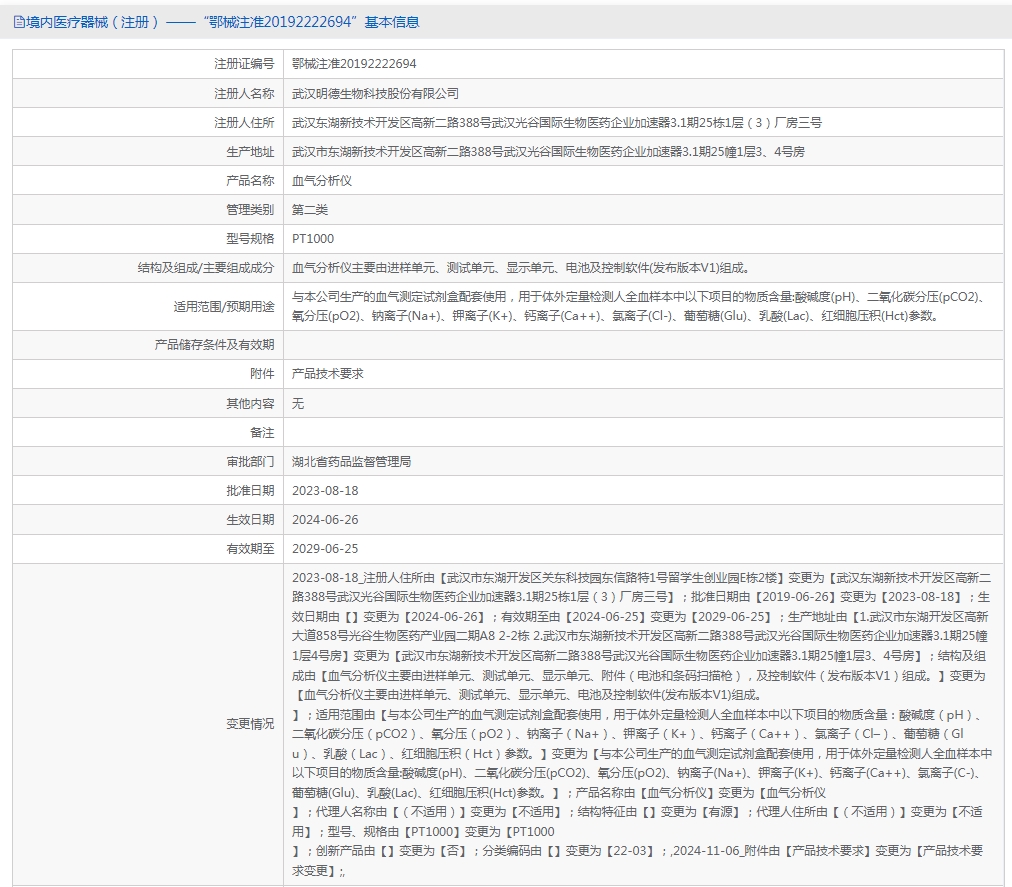Click the structure composition value text
Viewport: 1012px width, 887px height.
point(520,268)
